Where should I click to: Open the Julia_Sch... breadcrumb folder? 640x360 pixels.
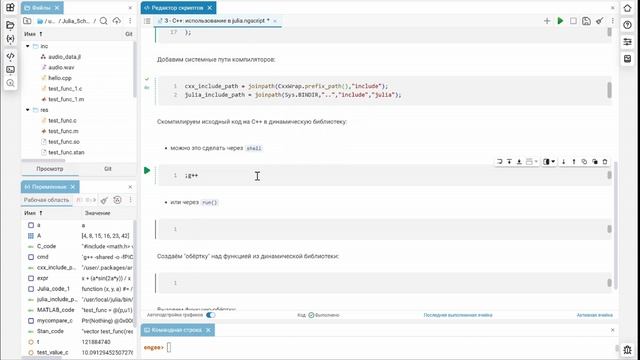click(x=76, y=21)
